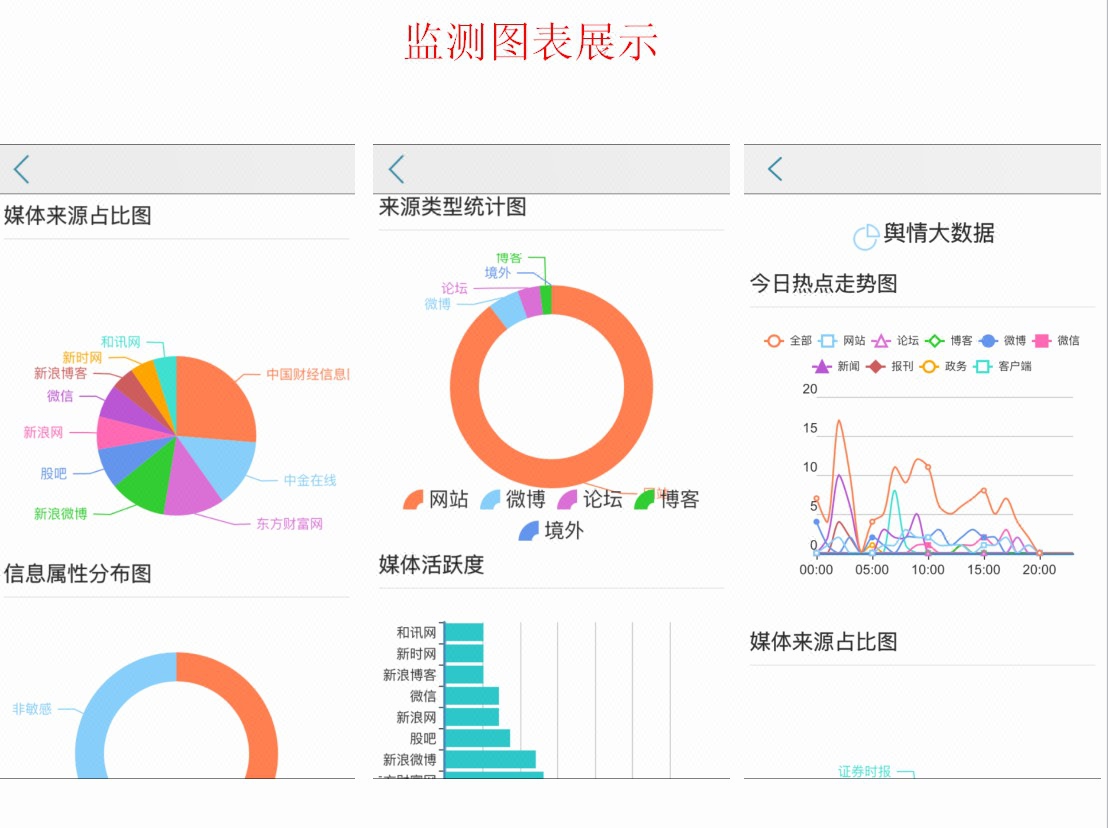Click orange 网站 legend marker under donut
Viewport: 1108px width, 828px height.
point(413,499)
